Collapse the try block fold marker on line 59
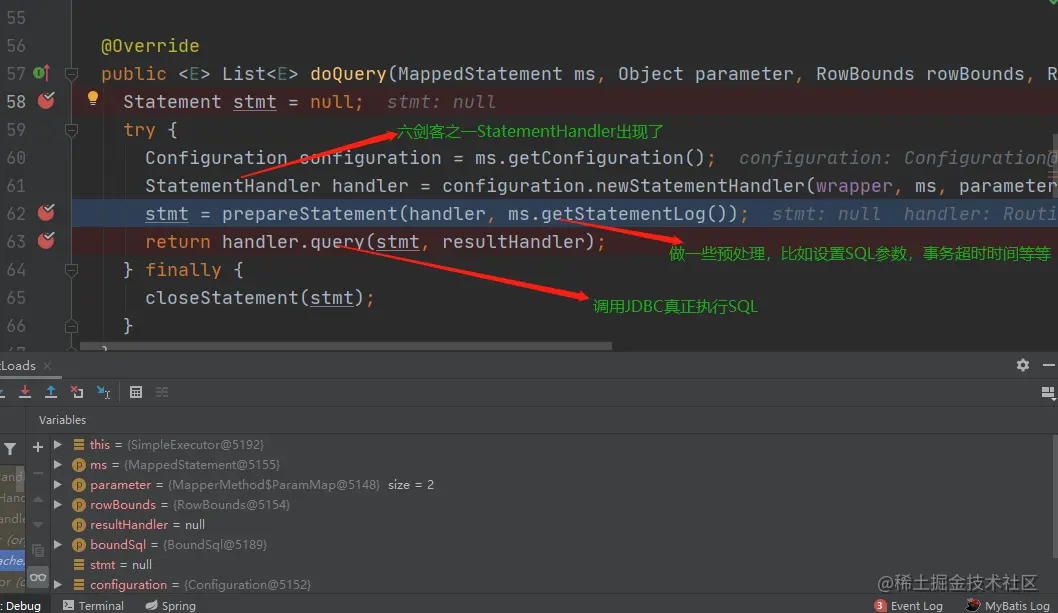The width and height of the screenshot is (1058, 613). click(x=71, y=130)
